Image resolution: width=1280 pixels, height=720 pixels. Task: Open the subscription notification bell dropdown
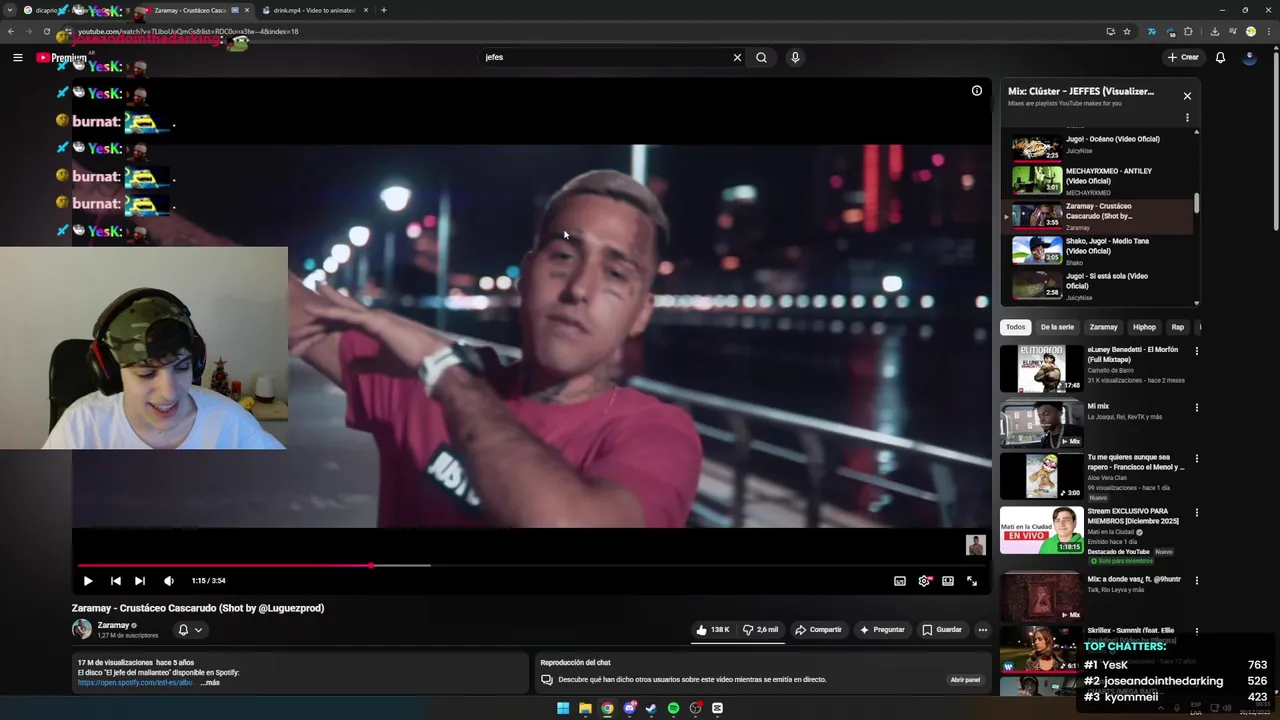pyautogui.click(x=190, y=629)
